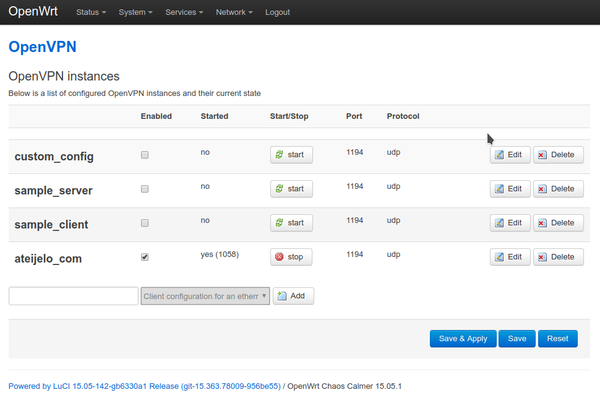Delete the sample_client instance
Screen dimensions: 600x400
coord(558,223)
